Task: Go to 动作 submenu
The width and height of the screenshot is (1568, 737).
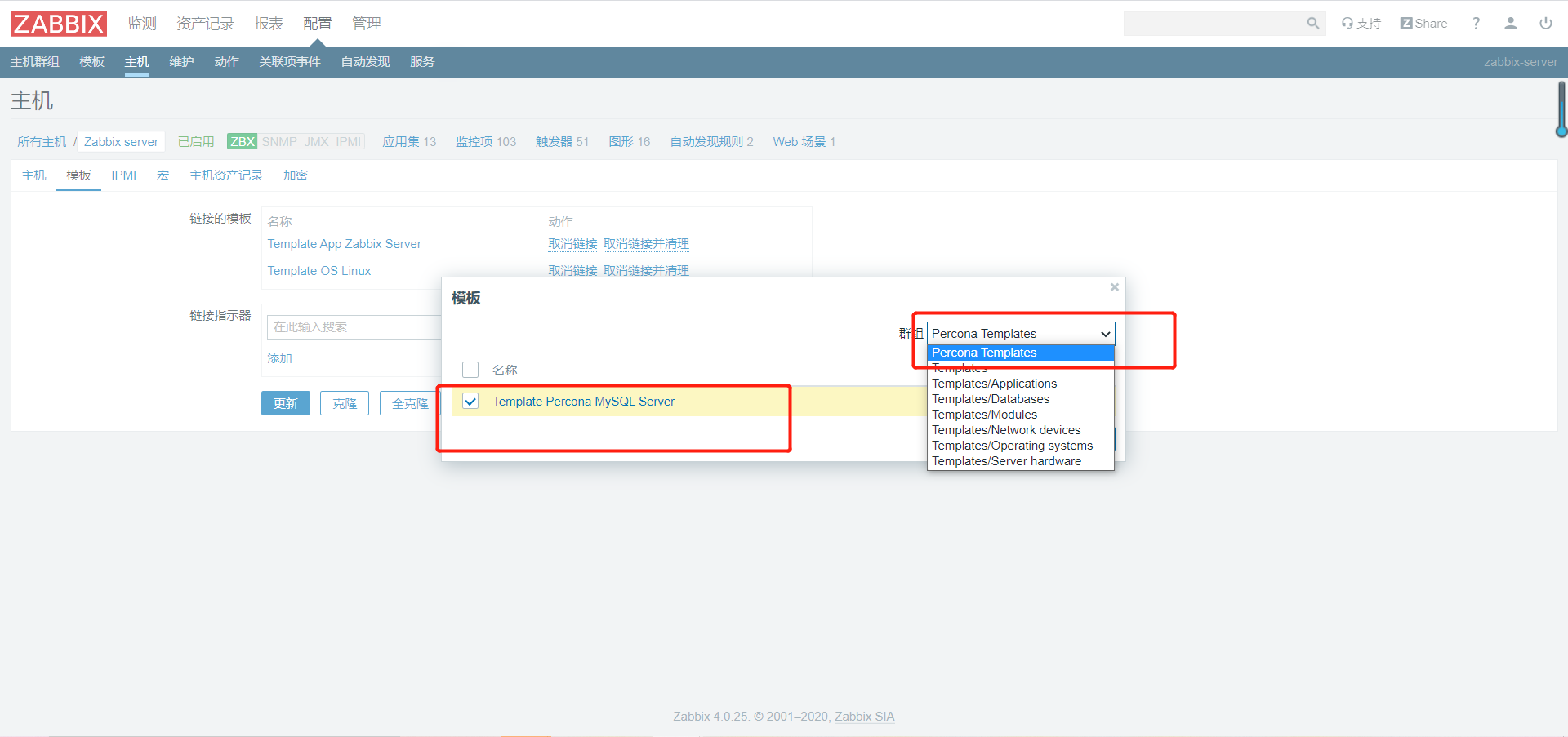Action: coord(226,62)
